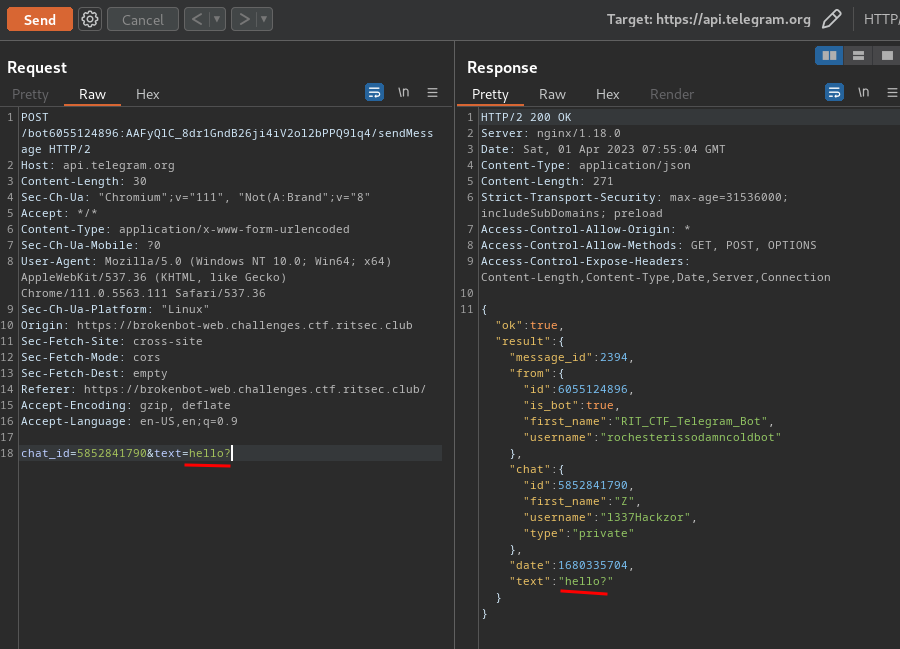Click the POST request line

[227, 133]
